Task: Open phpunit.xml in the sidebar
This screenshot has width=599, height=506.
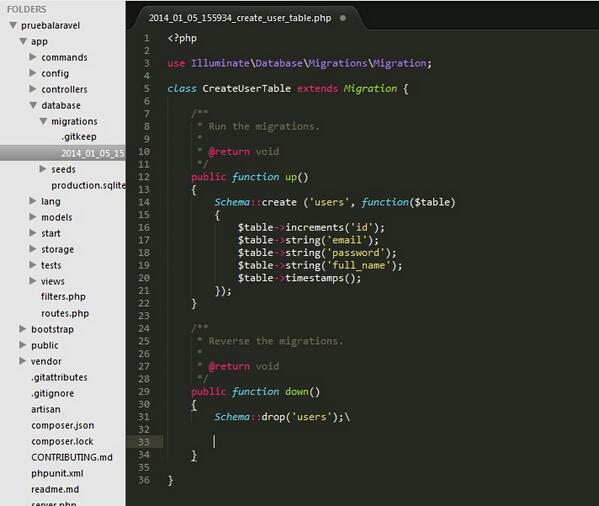Action: [x=57, y=474]
